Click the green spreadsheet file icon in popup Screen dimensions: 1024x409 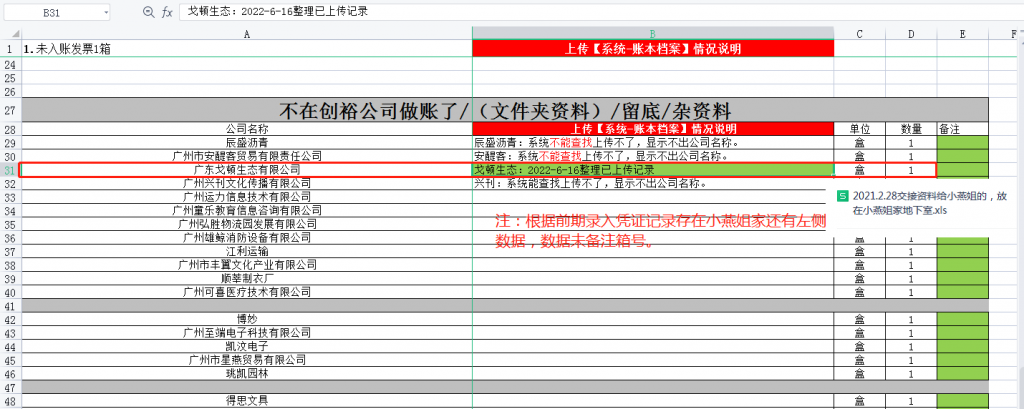pyautogui.click(x=843, y=196)
